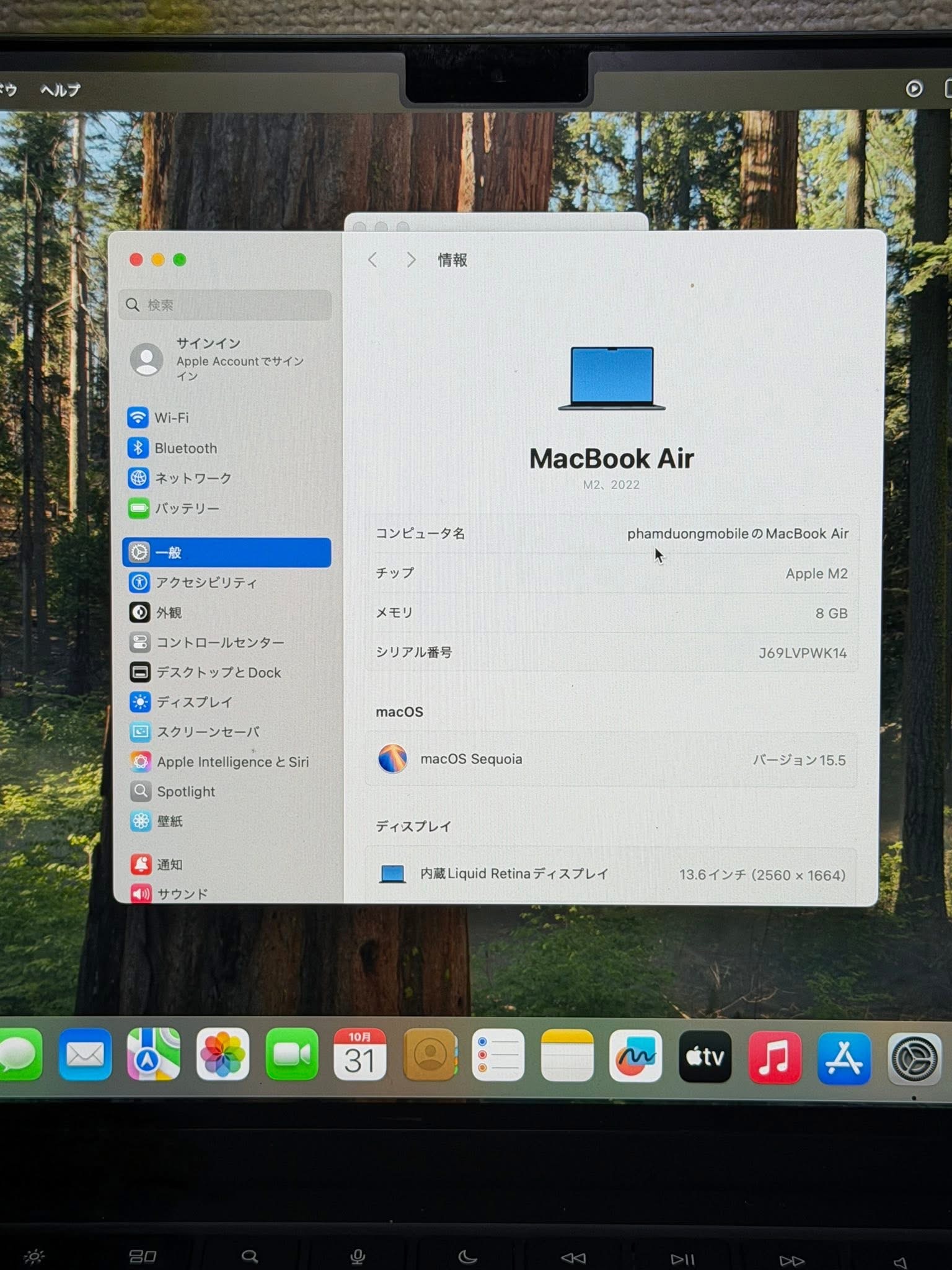The image size is (952, 1270).
Task: Select Spotlight in the sidebar
Action: 185,792
